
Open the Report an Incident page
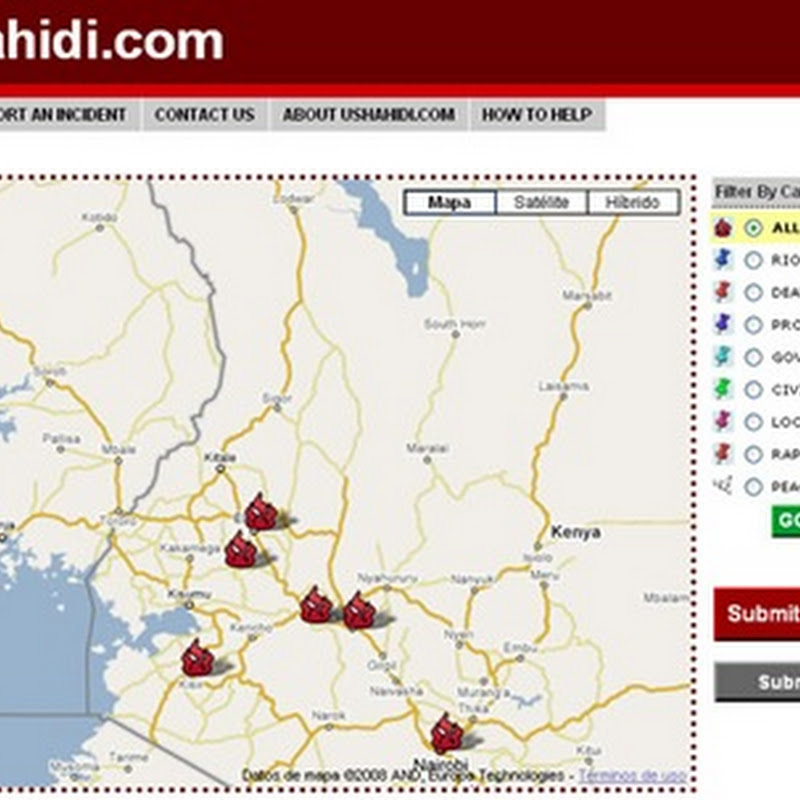[69, 115]
